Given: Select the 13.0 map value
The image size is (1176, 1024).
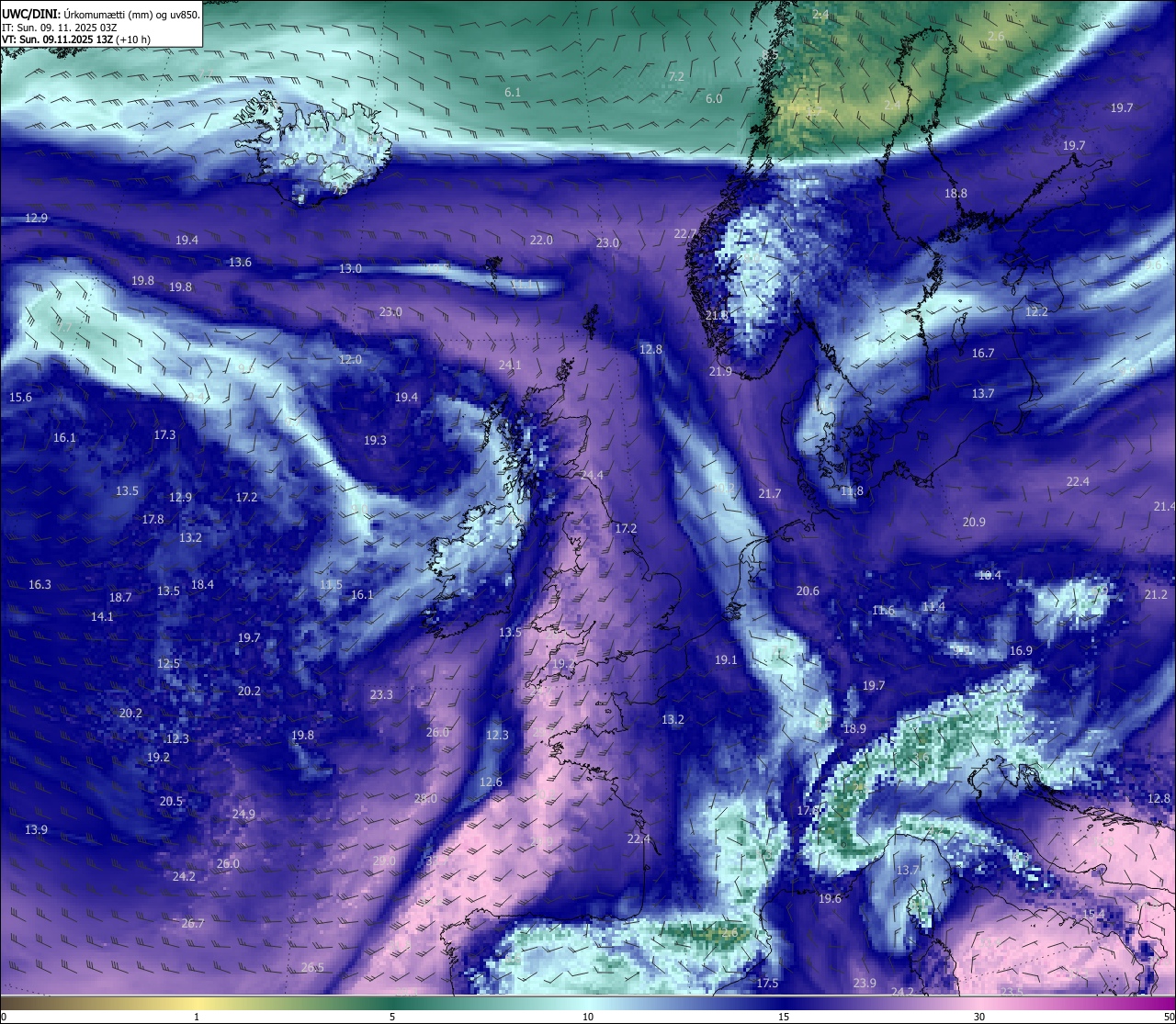Looking at the screenshot, I should point(350,269).
